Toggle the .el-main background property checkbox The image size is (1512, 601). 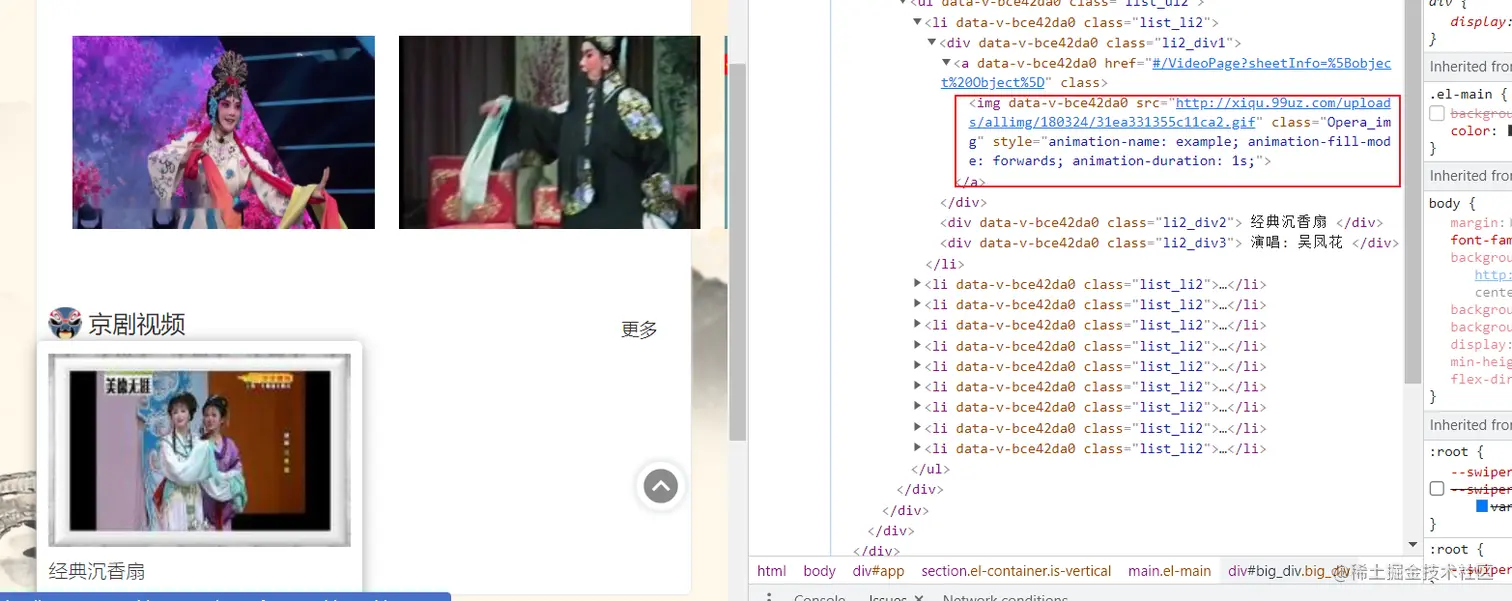pyautogui.click(x=1437, y=114)
